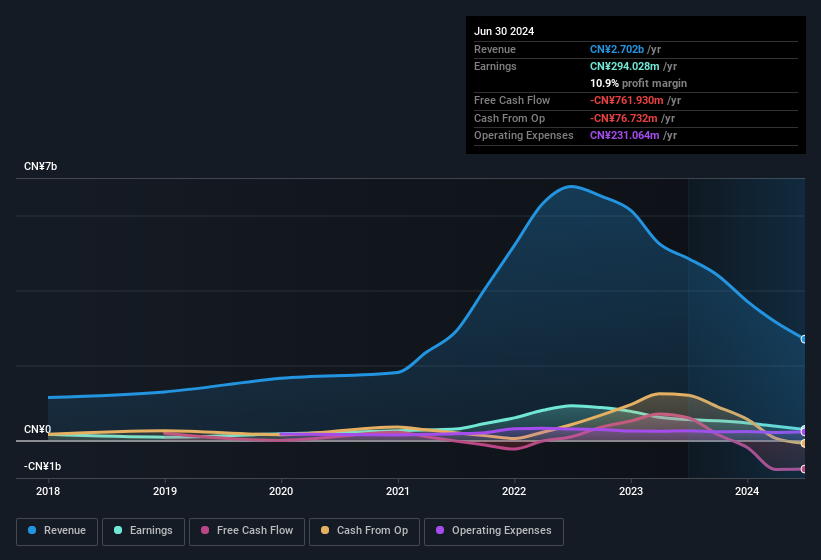Click the 2022 x-axis label
The height and width of the screenshot is (560, 821).
[x=514, y=491]
